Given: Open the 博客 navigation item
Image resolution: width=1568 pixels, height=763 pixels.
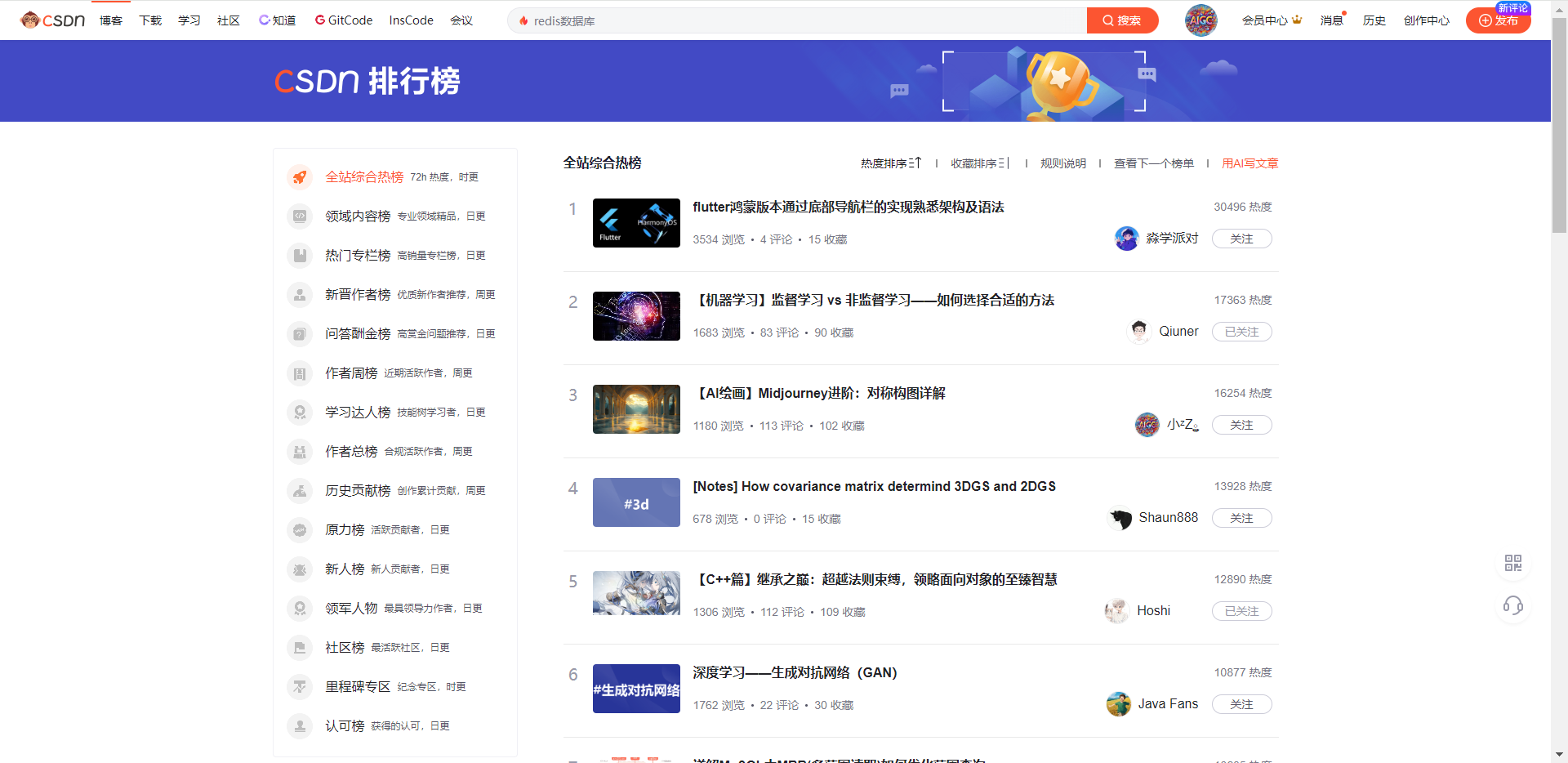Looking at the screenshot, I should (x=111, y=20).
